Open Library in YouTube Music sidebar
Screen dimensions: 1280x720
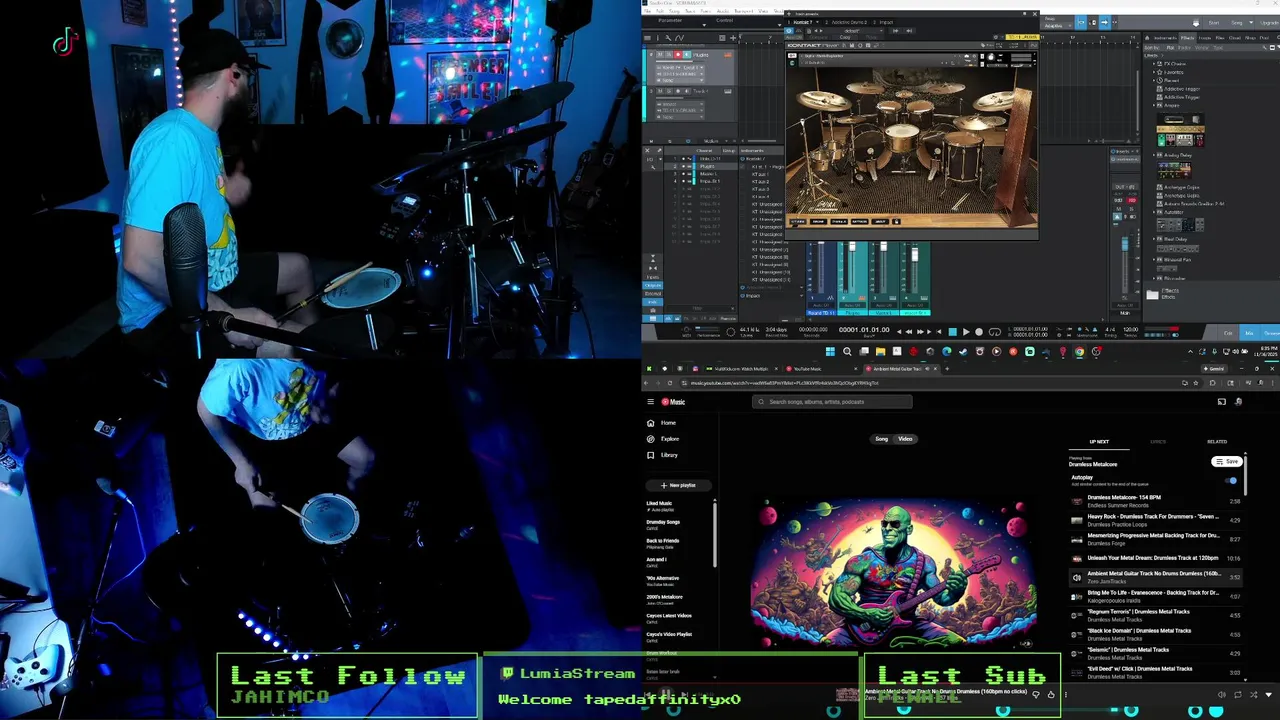point(661,455)
